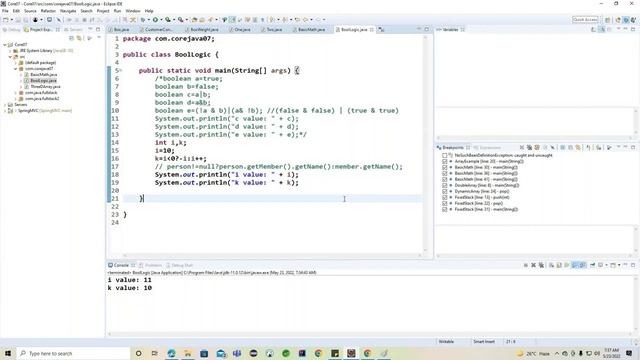Image resolution: width=640 pixels, height=360 pixels.
Task: Expand the (default package) node
Action: pos(16,63)
